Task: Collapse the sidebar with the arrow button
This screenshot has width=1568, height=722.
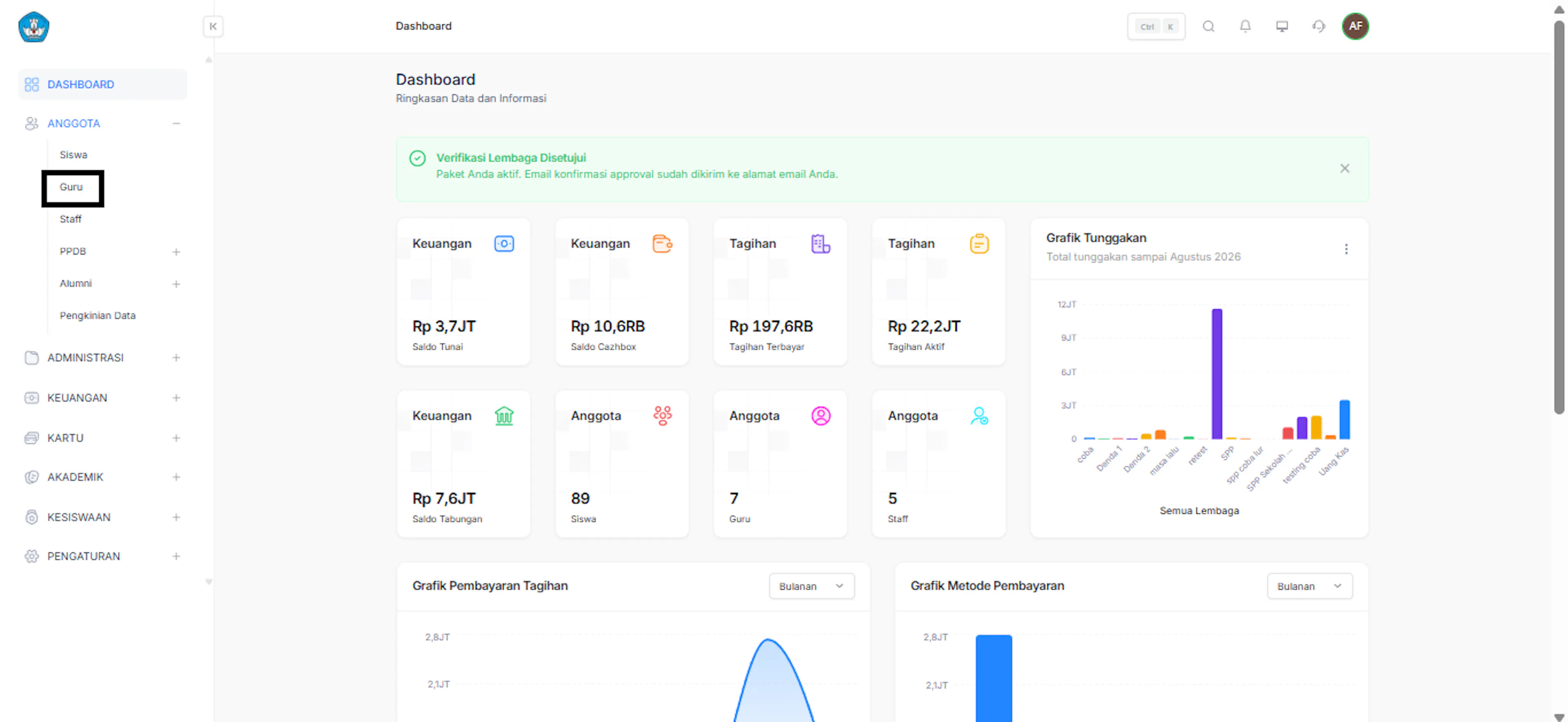Action: (213, 26)
